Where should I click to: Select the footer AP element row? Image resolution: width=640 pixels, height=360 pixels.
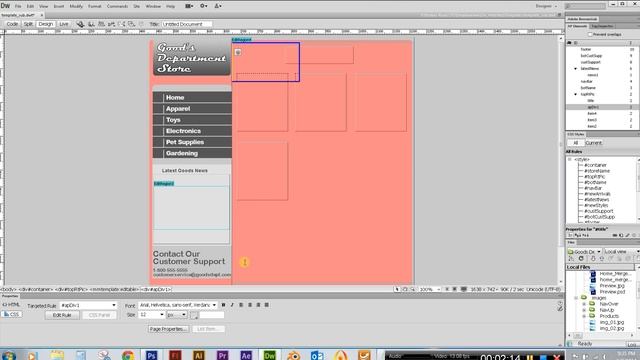601,49
